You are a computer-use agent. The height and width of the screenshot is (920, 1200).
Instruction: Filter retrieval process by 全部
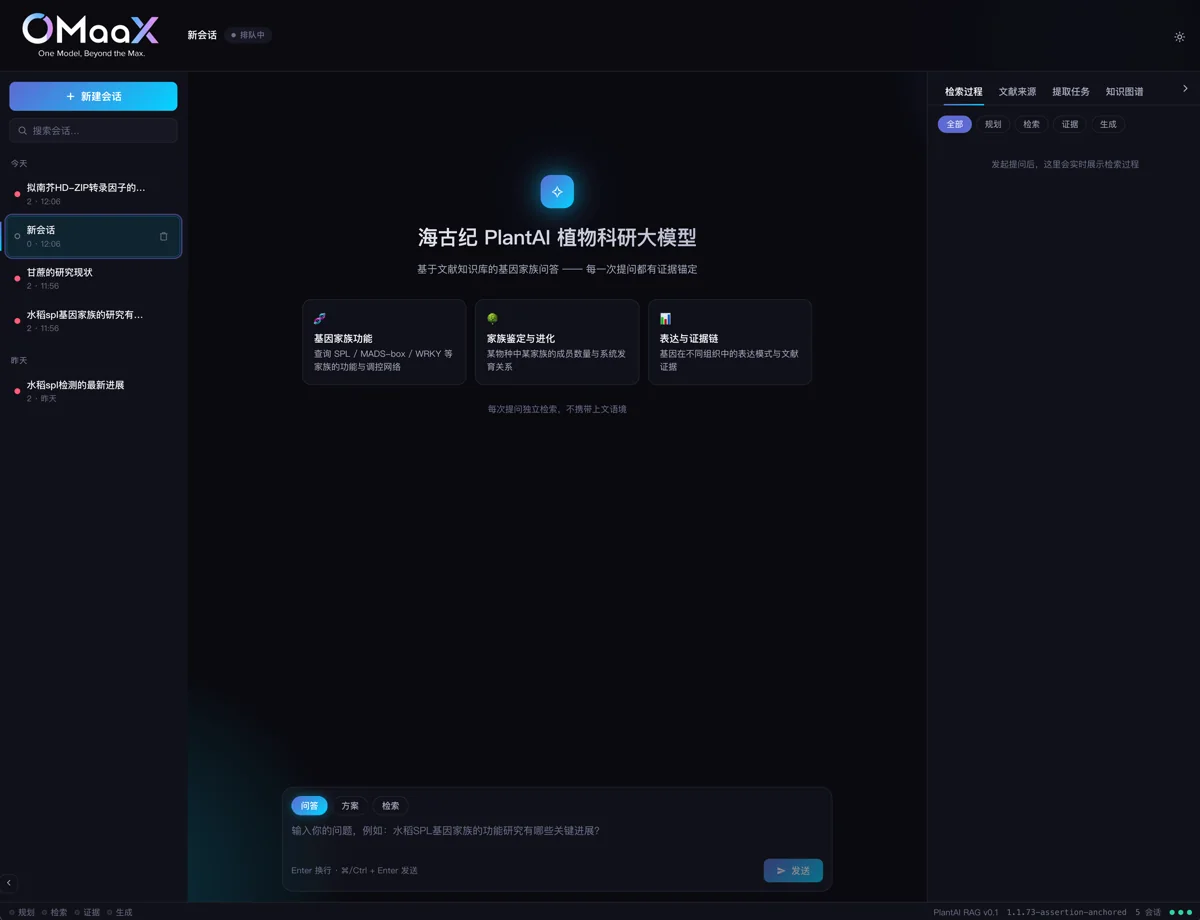point(955,124)
